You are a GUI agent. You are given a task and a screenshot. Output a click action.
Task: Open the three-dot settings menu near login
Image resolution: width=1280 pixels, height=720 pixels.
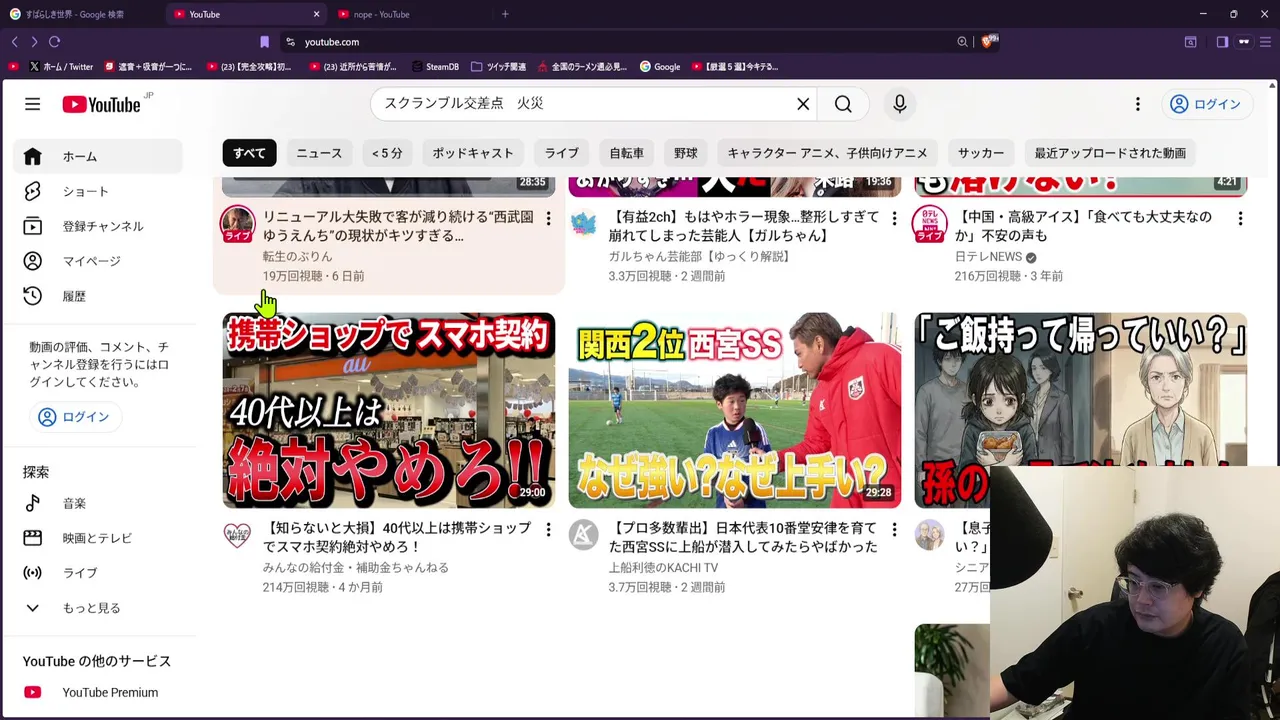pos(1137,104)
